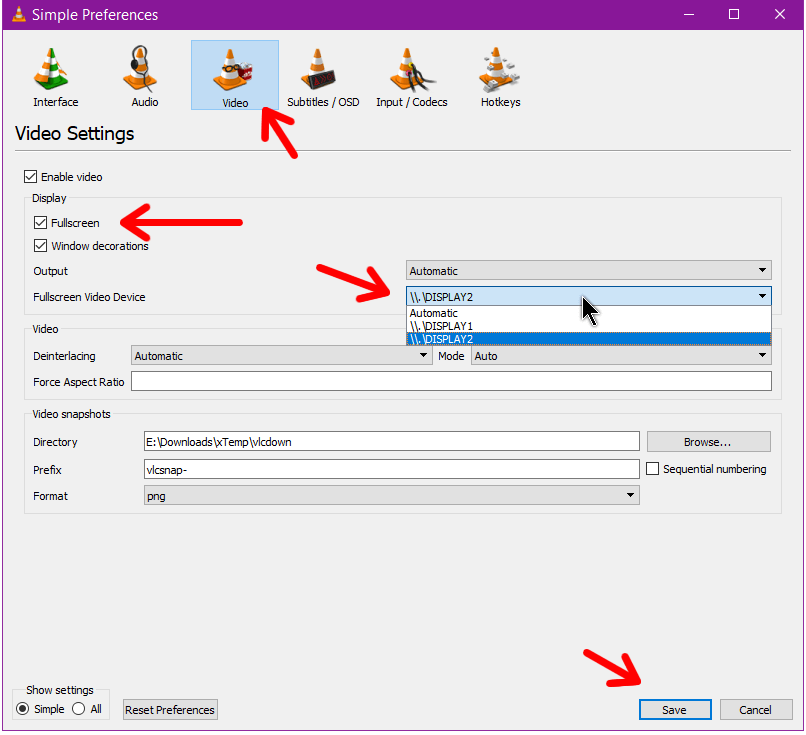This screenshot has height=735, width=806.
Task: Minimize the Simple Preferences window
Action: 689,14
